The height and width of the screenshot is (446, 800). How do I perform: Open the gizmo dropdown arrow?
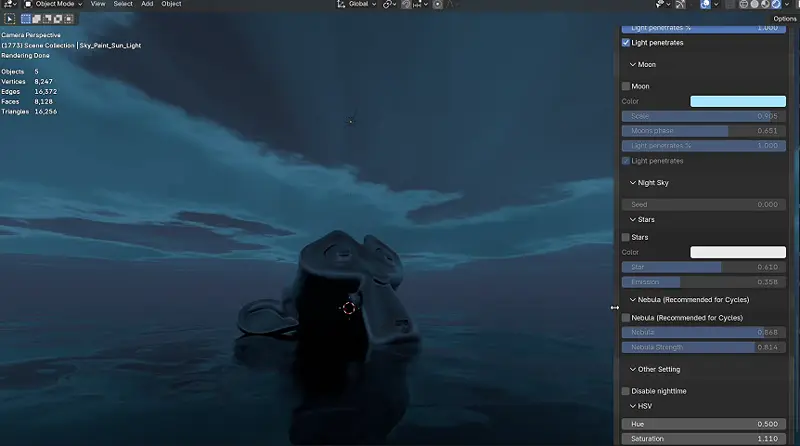[690, 4]
